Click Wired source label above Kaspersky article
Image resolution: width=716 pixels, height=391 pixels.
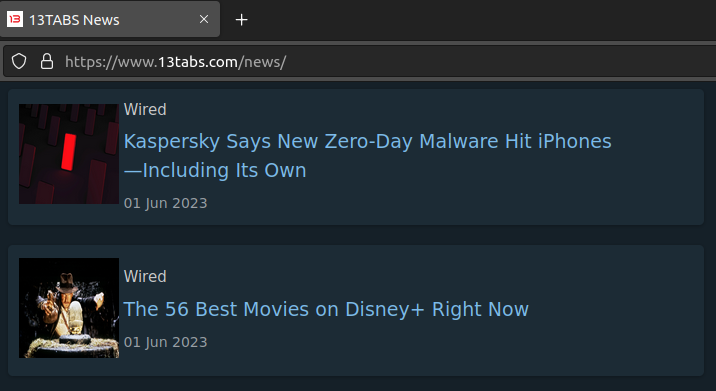click(145, 110)
